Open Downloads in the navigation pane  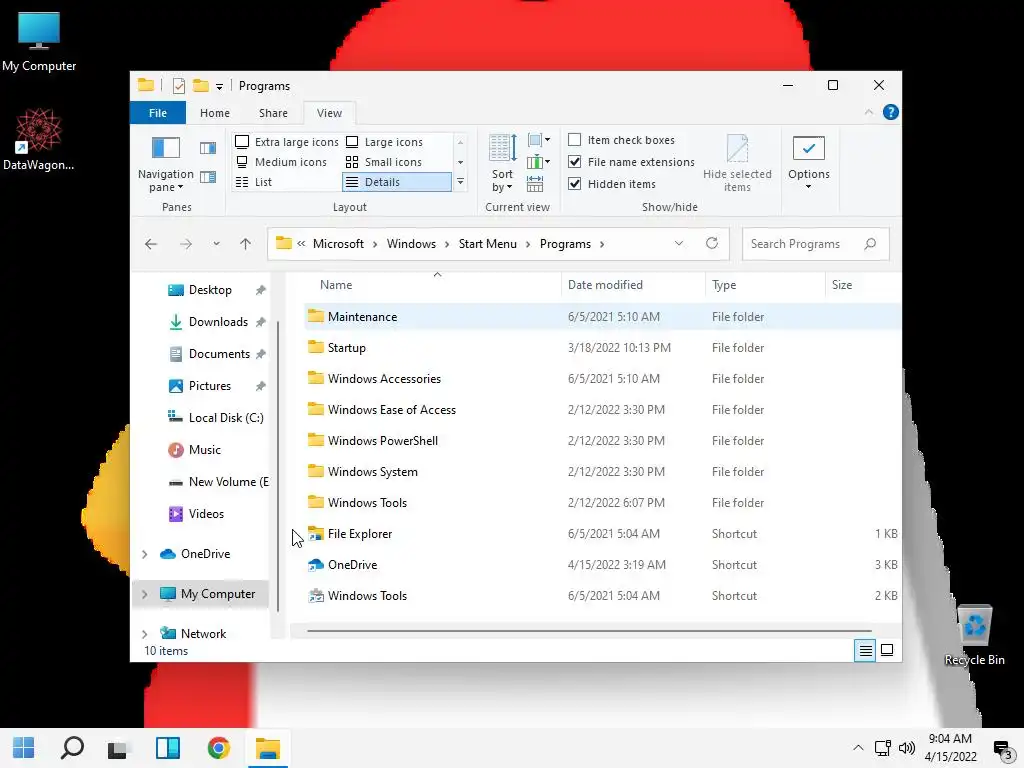coord(217,322)
